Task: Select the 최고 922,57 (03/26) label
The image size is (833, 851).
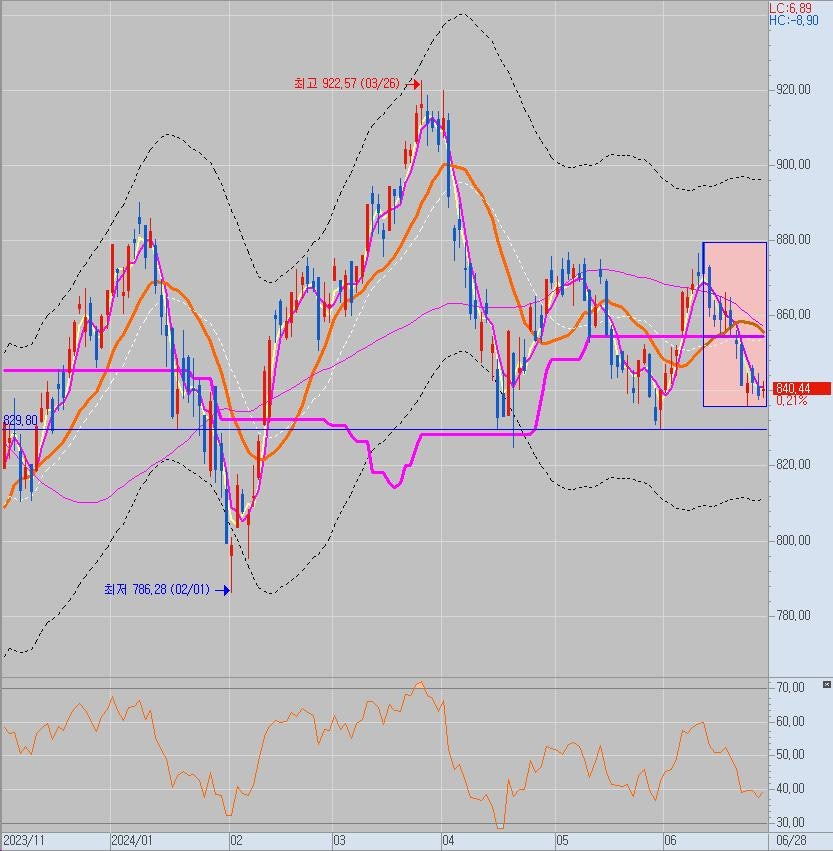Action: [x=346, y=85]
